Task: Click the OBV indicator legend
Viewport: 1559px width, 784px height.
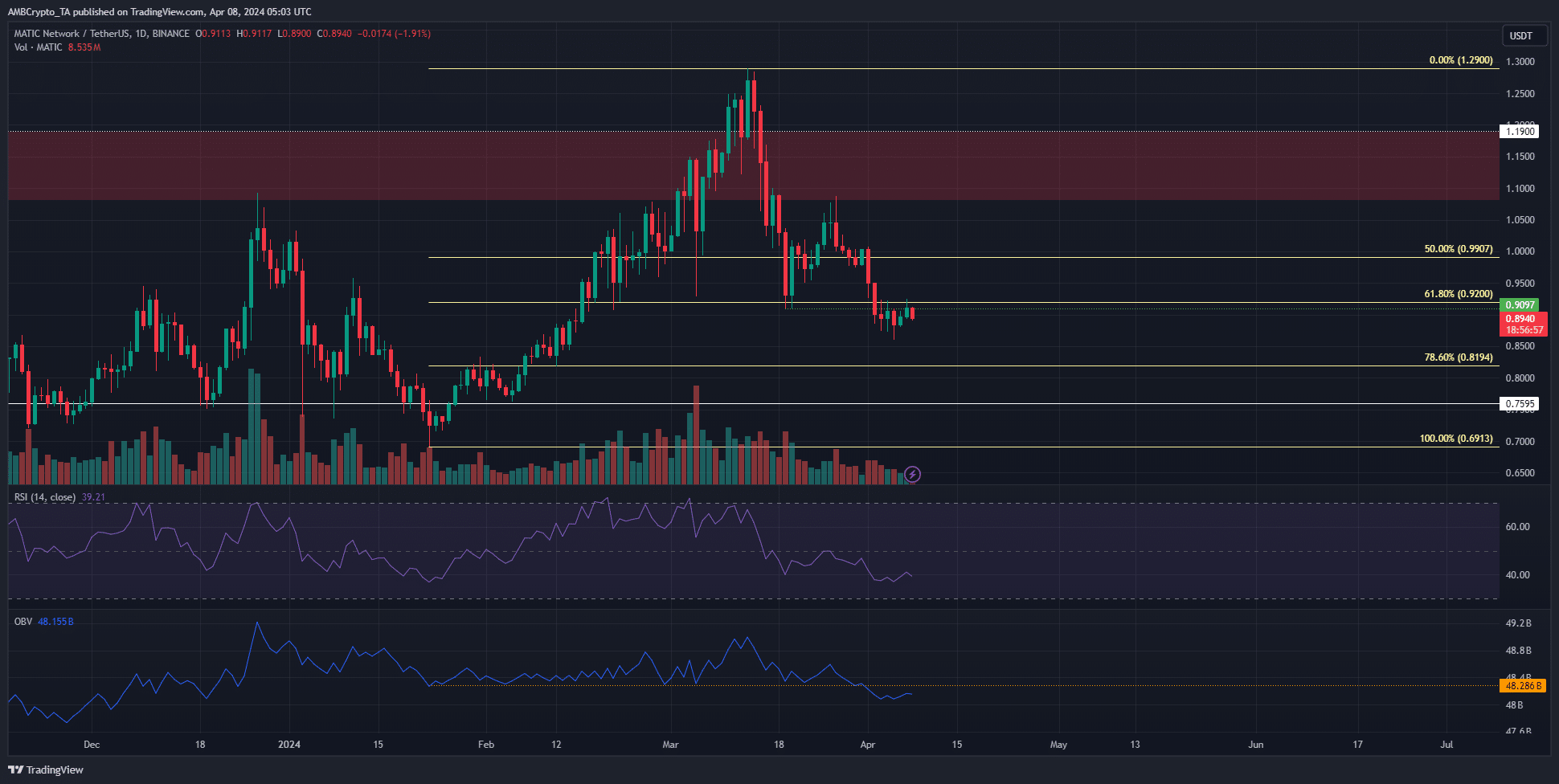Action: [23, 622]
